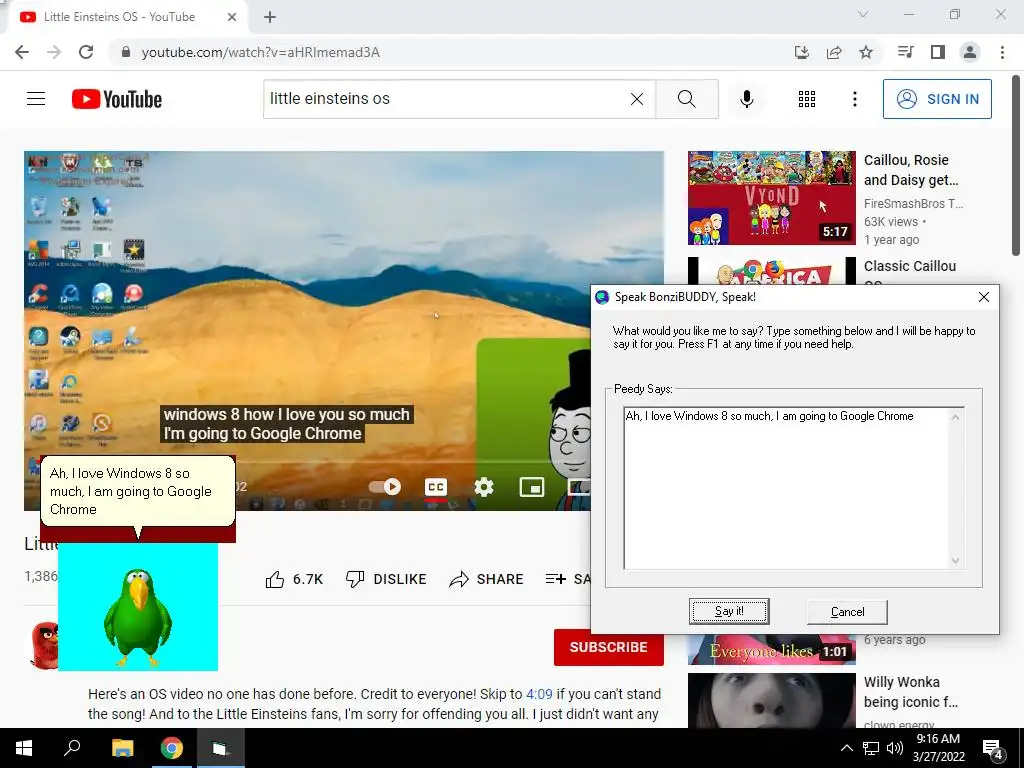This screenshot has height=768, width=1024.
Task: Open notification center with 4 notifications
Action: click(993, 749)
